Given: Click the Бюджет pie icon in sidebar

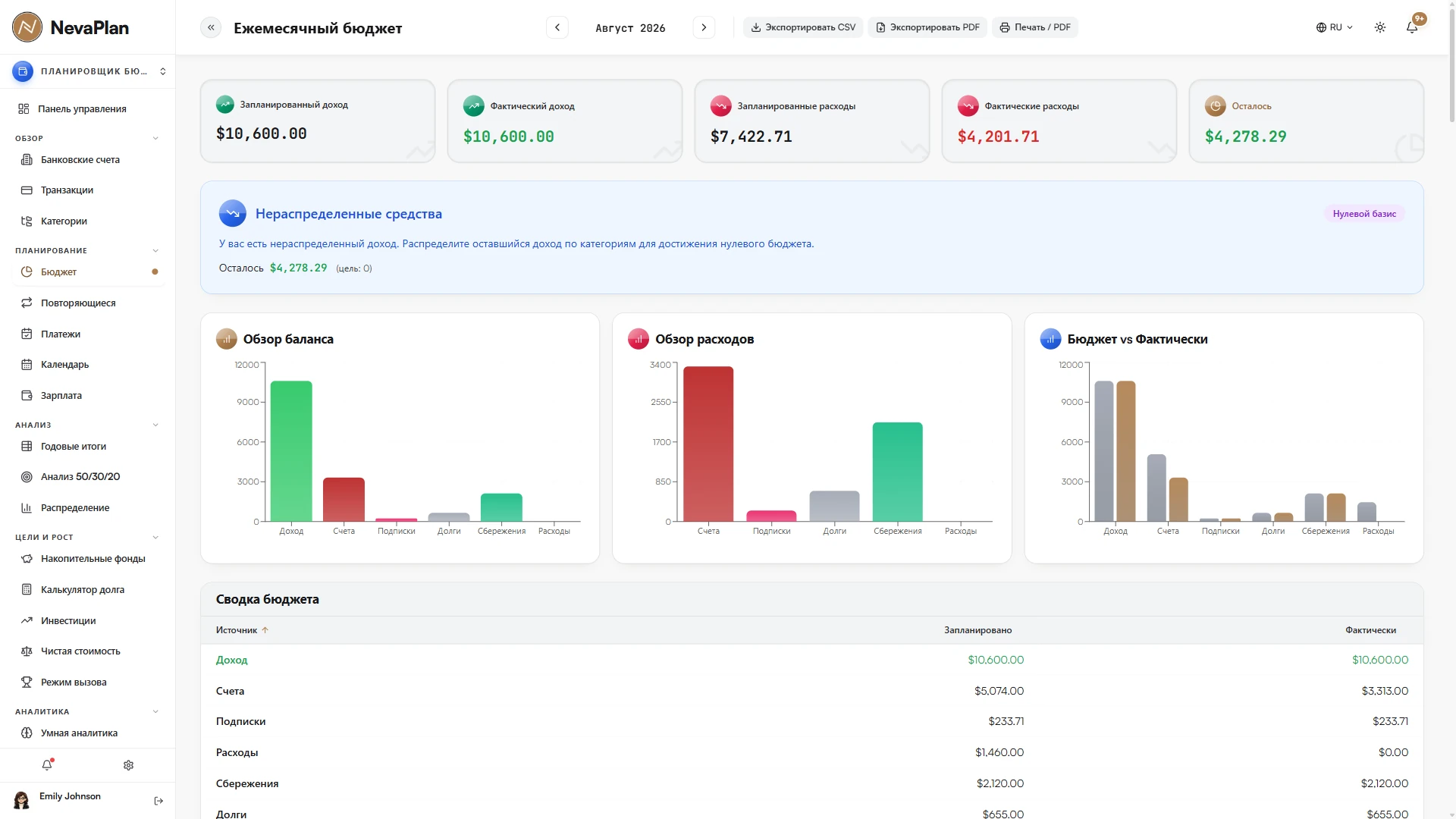Looking at the screenshot, I should click(27, 271).
